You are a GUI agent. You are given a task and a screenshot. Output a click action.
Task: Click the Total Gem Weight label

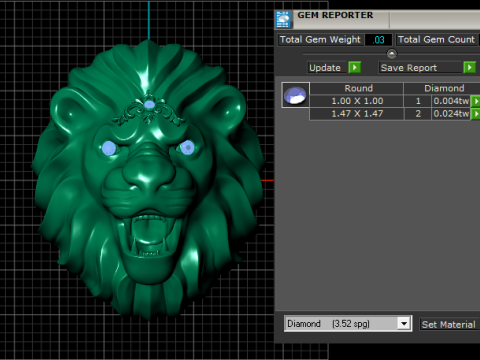320,40
